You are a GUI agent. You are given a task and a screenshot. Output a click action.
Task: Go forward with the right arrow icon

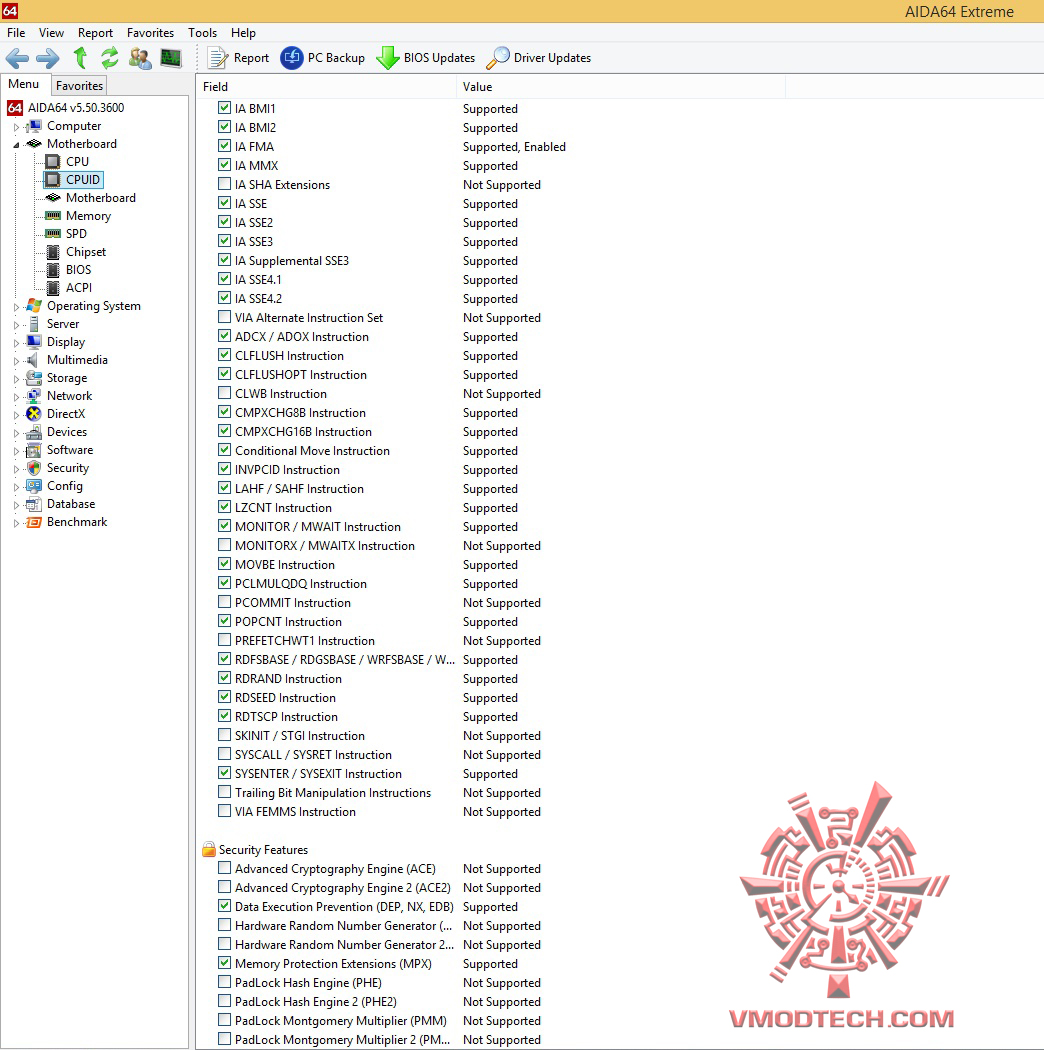point(48,58)
